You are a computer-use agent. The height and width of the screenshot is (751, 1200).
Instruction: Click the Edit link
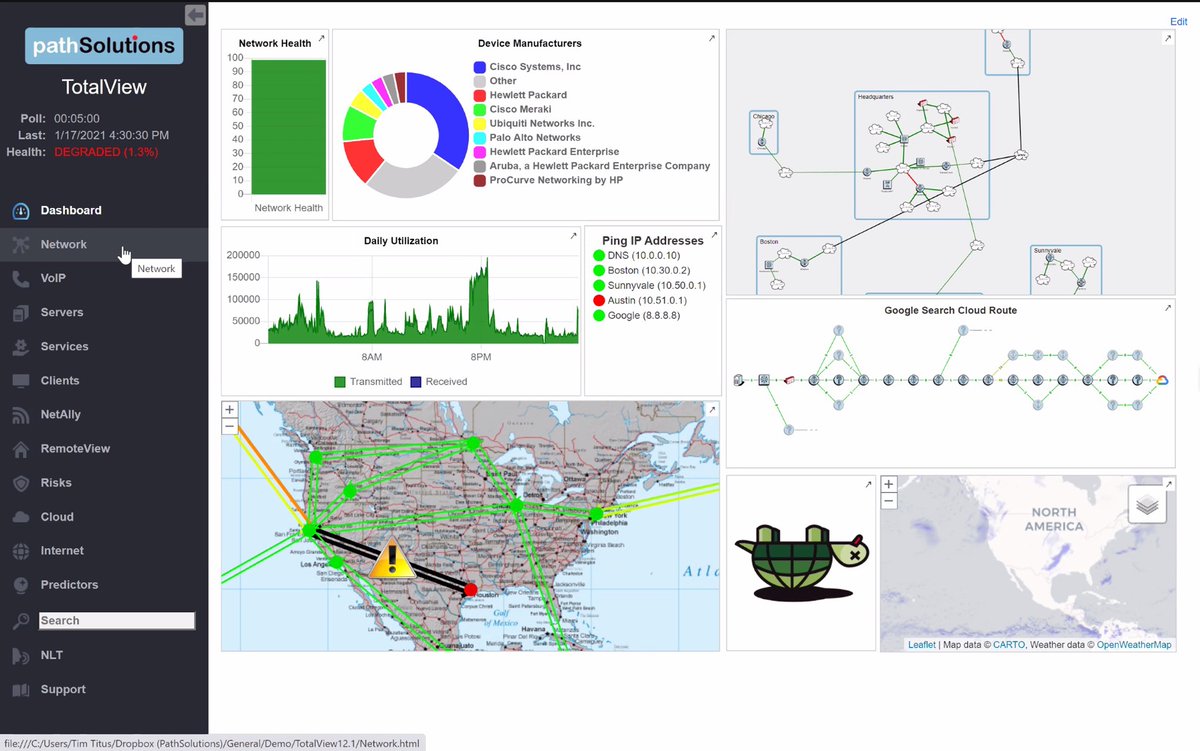(1178, 22)
